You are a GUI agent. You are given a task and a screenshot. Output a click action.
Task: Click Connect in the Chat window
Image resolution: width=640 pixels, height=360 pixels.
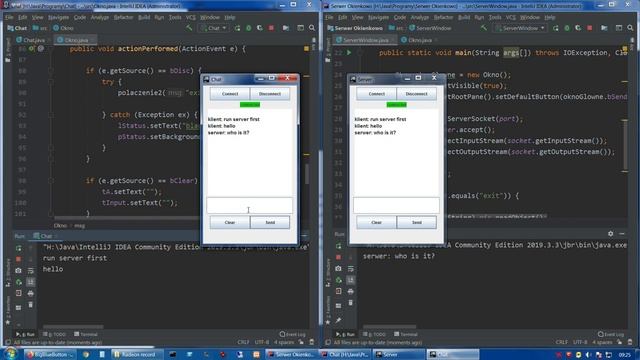(230, 94)
